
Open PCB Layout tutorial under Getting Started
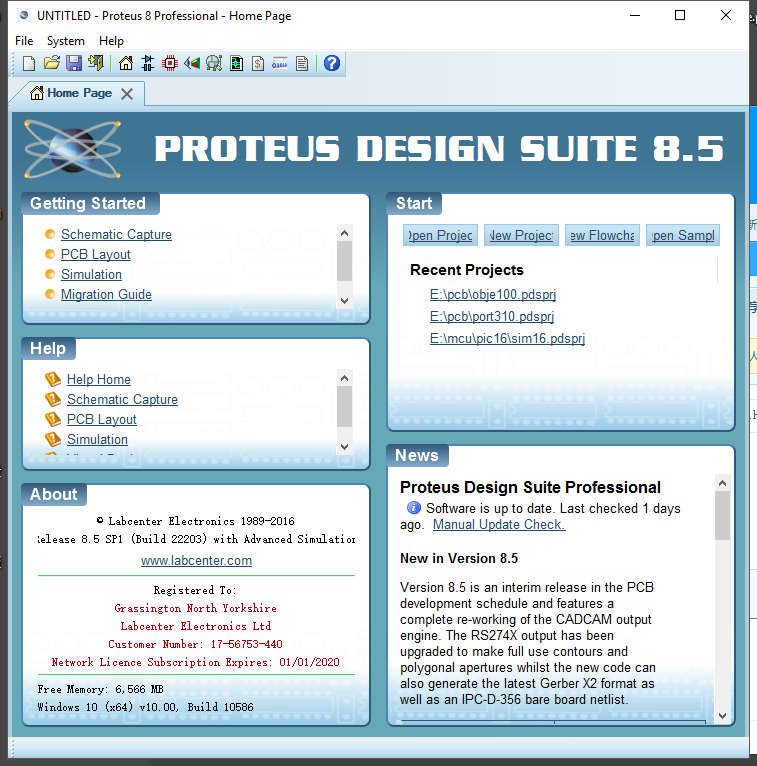coord(96,255)
